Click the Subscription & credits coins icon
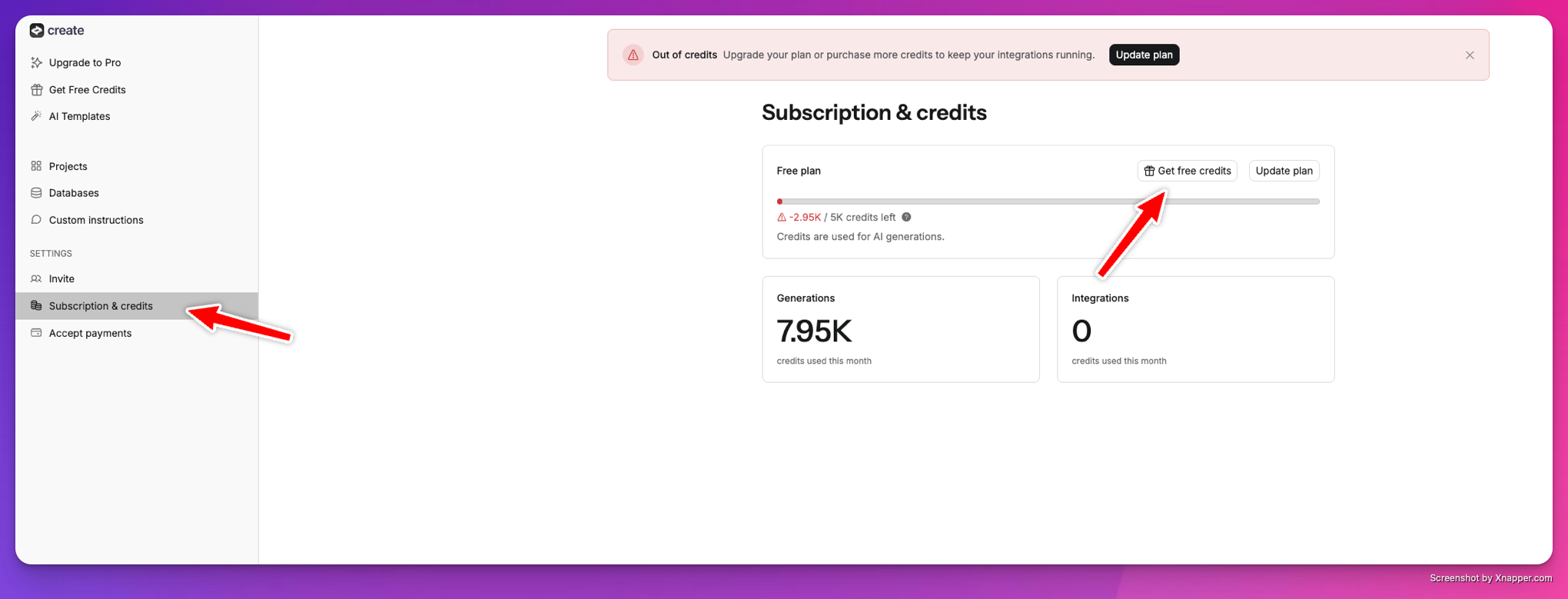 click(36, 305)
